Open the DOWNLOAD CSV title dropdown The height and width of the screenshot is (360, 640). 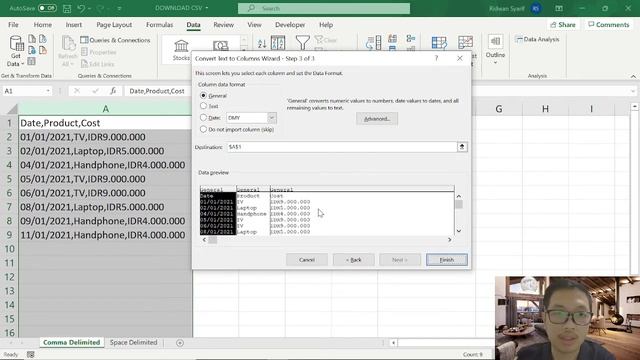(207, 8)
